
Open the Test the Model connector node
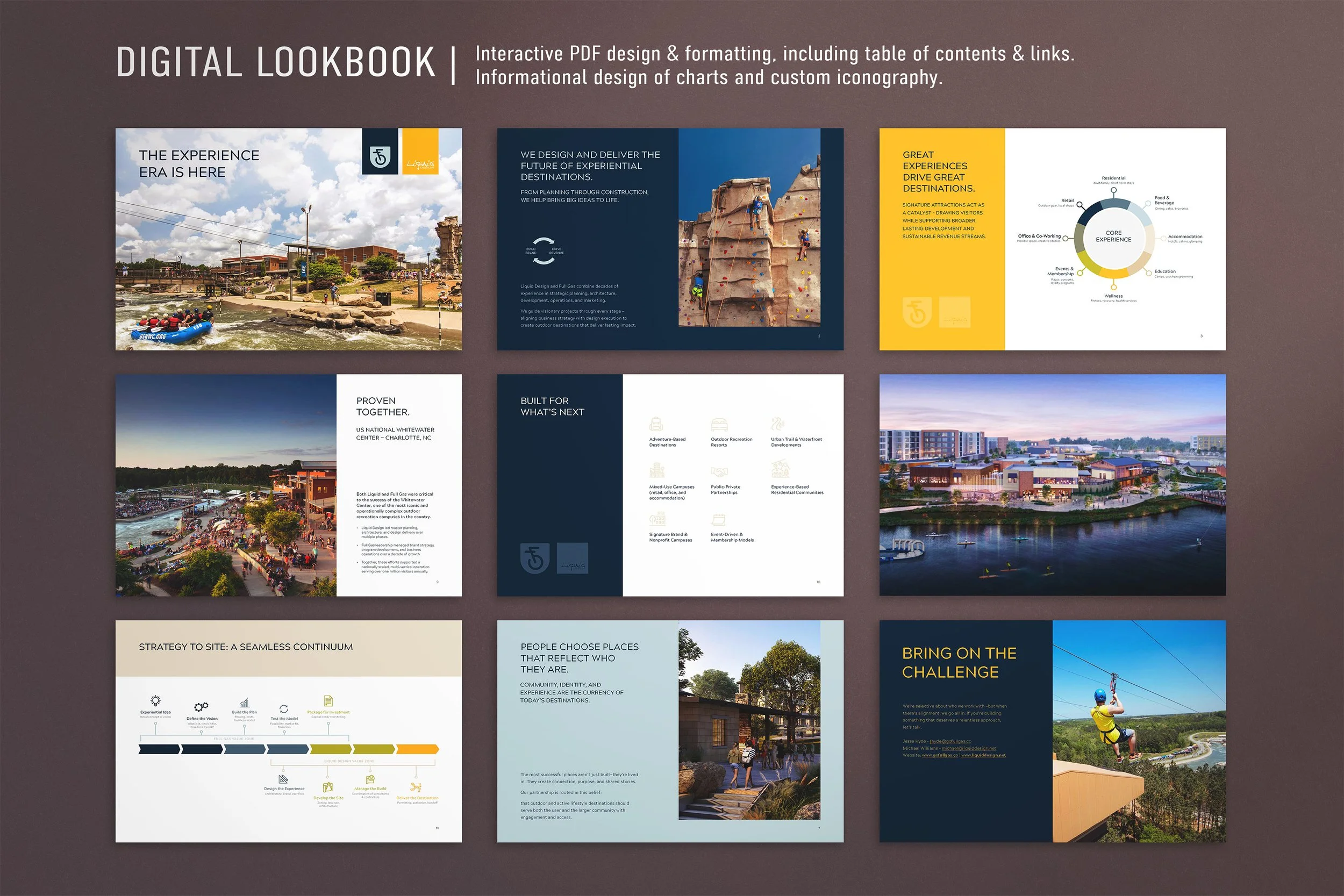point(284,733)
